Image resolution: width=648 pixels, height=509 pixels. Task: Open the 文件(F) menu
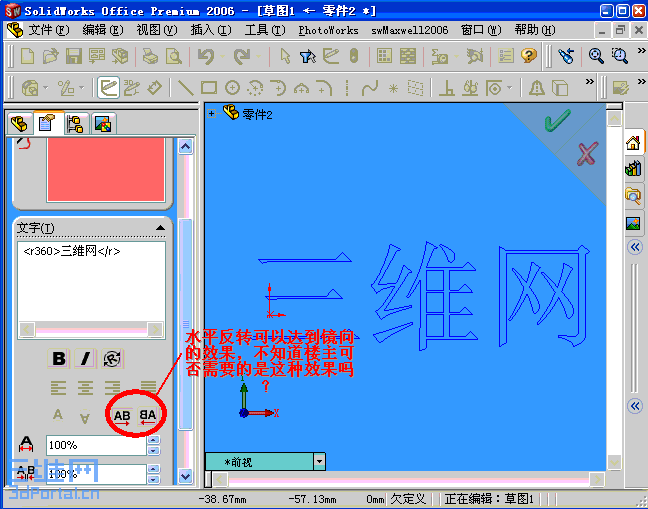point(49,30)
